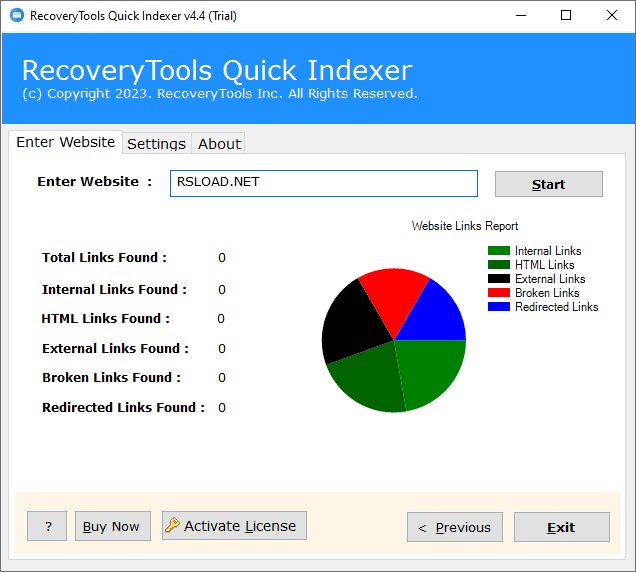The image size is (636, 572).
Task: Click the 'External Links Found :' label
Action: point(115,348)
